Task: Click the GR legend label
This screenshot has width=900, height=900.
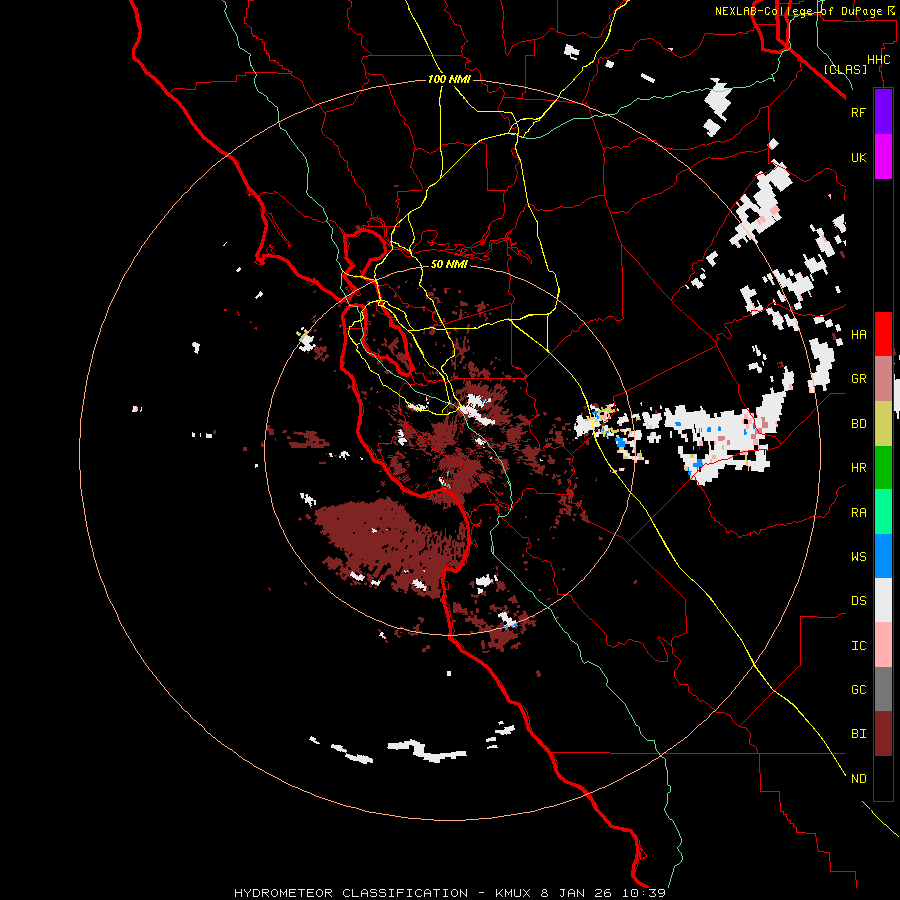Action: (x=858, y=379)
